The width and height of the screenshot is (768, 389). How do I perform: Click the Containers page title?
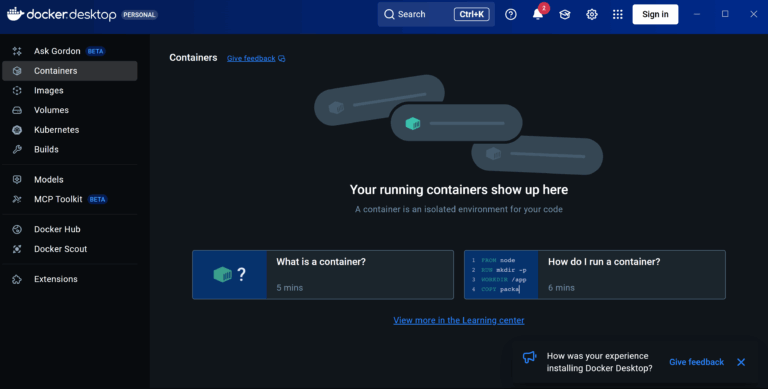coord(193,58)
